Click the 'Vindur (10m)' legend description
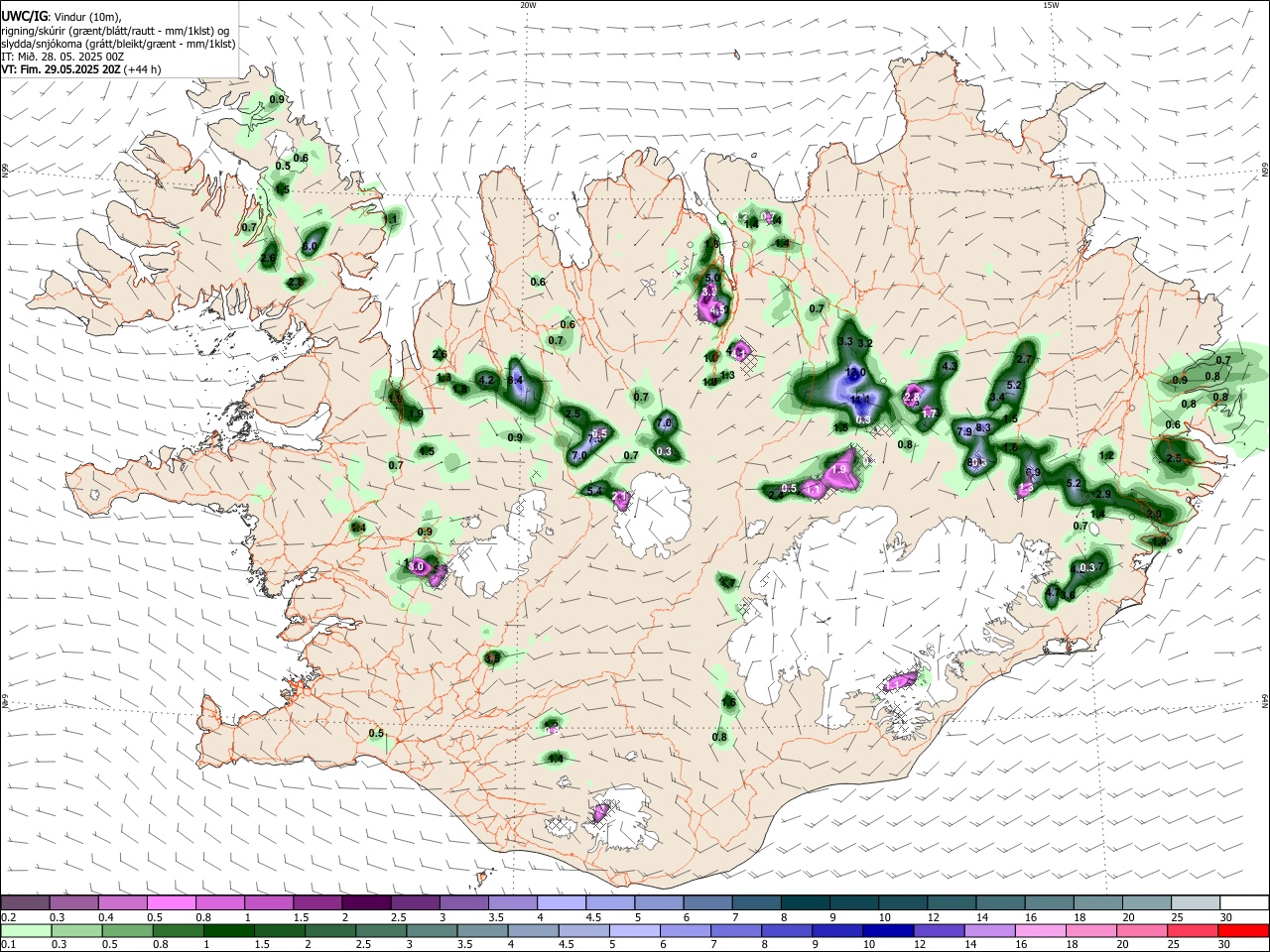This screenshot has width=1270, height=952. (x=87, y=17)
